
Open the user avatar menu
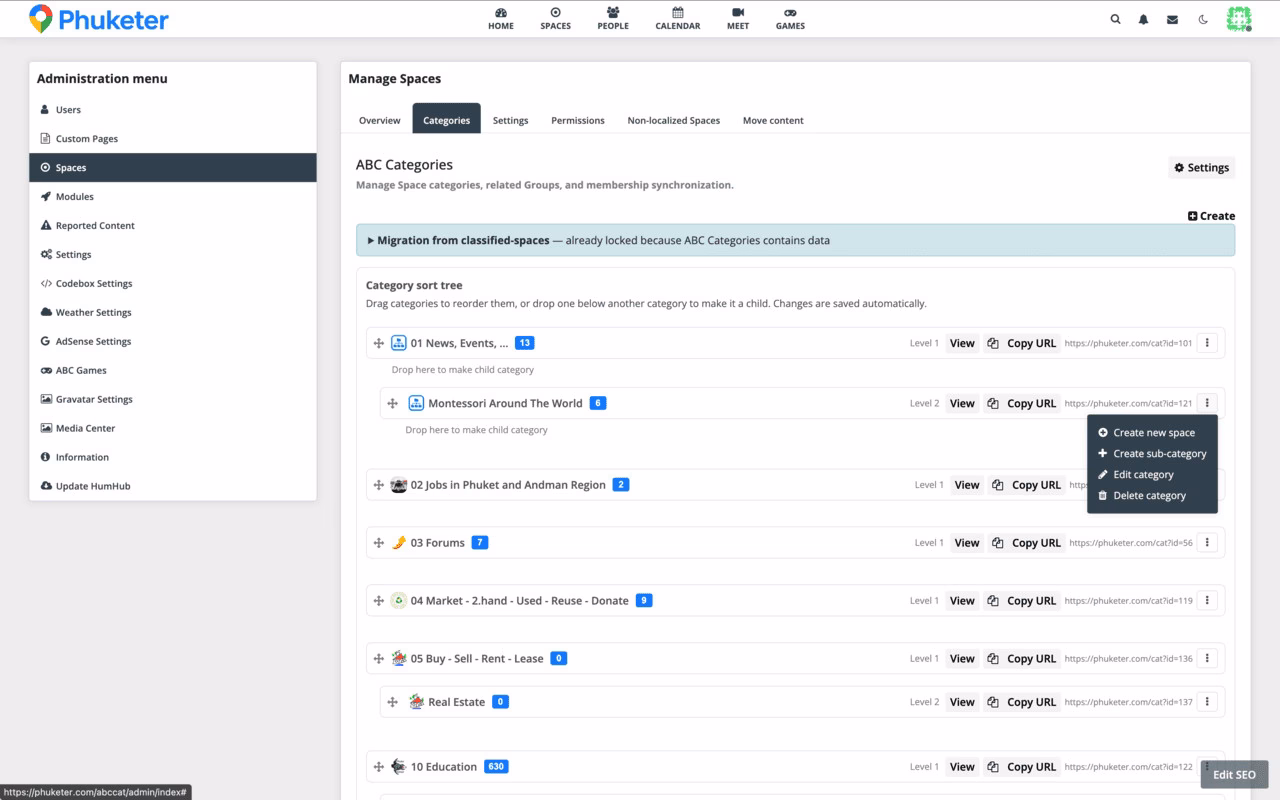click(1239, 19)
